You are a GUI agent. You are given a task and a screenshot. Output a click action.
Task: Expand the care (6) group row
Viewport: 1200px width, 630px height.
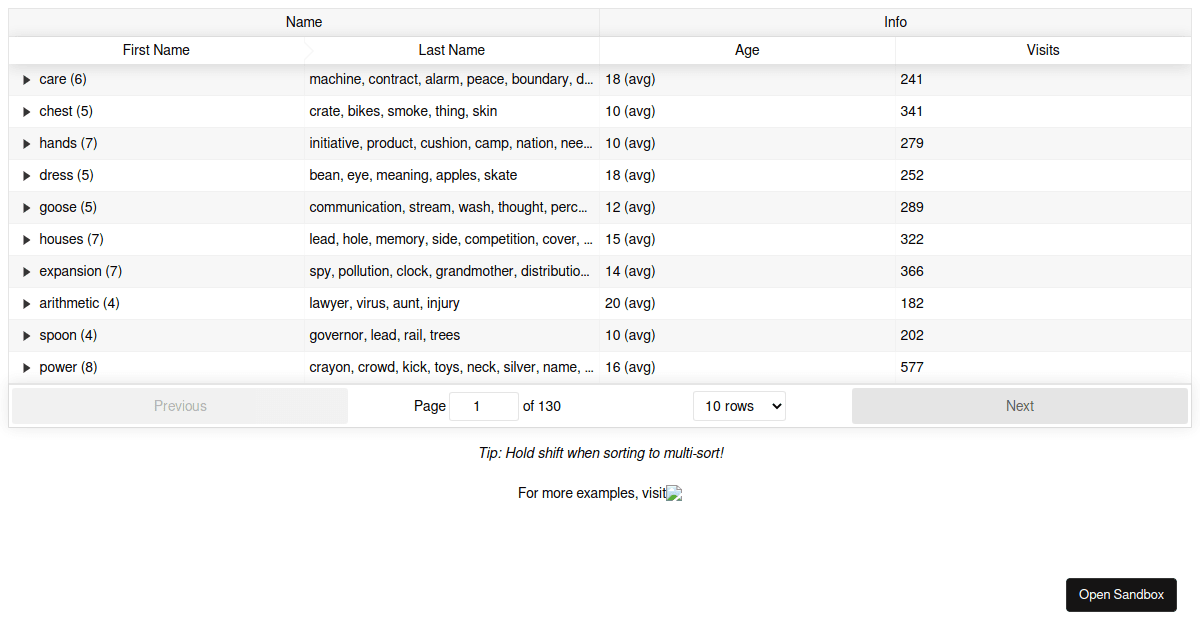click(27, 79)
